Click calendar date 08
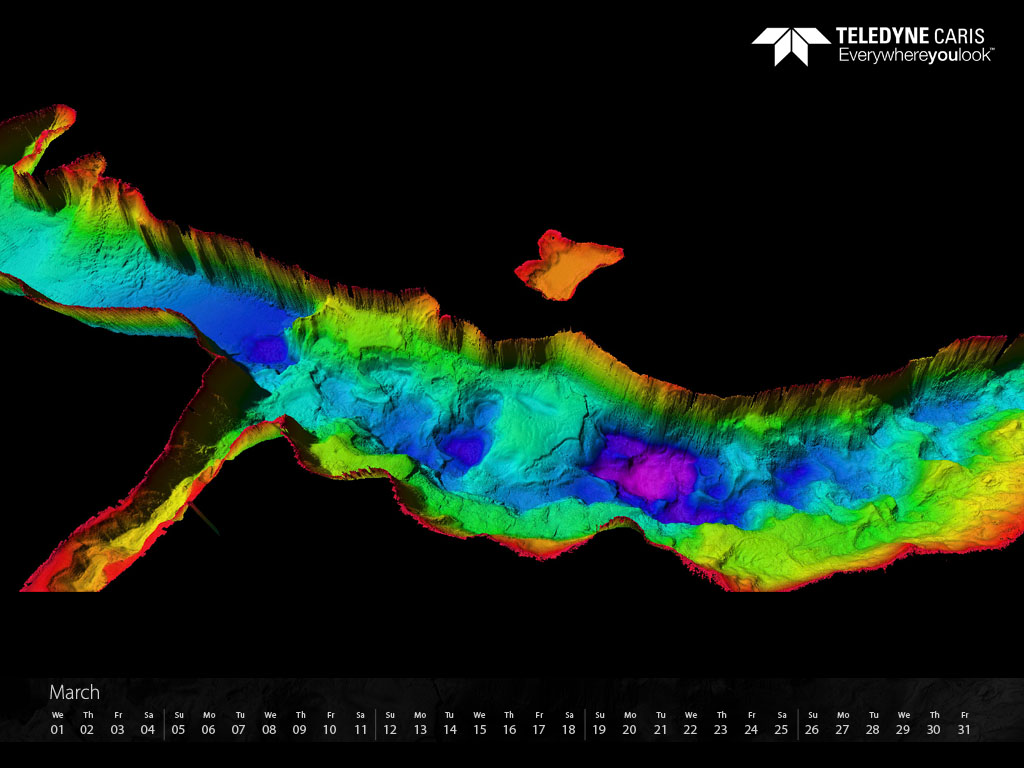Viewport: 1024px width, 768px height. pyautogui.click(x=269, y=729)
